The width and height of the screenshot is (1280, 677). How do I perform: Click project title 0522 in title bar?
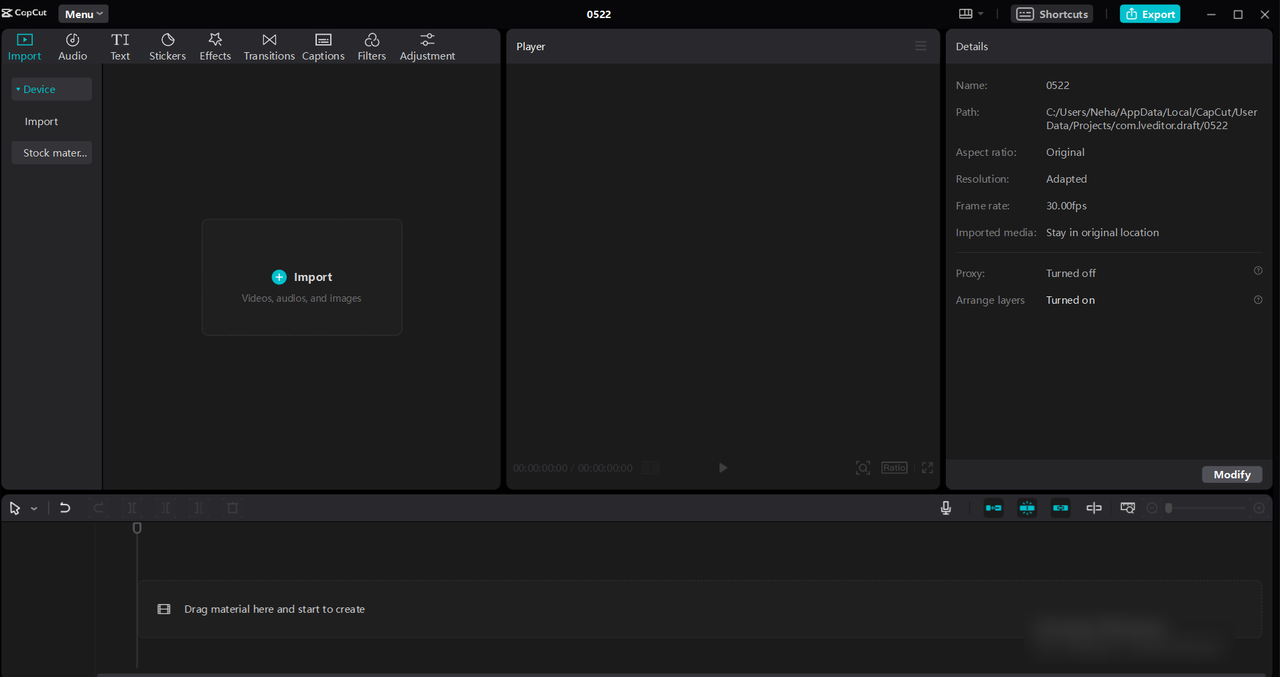[599, 14]
